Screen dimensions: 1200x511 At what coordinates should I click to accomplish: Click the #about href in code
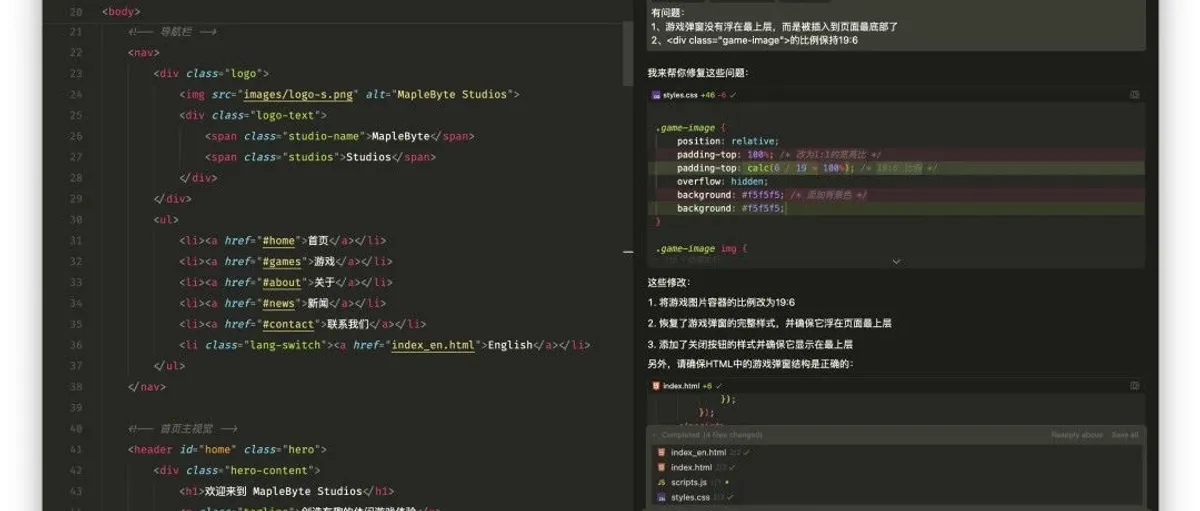282,283
